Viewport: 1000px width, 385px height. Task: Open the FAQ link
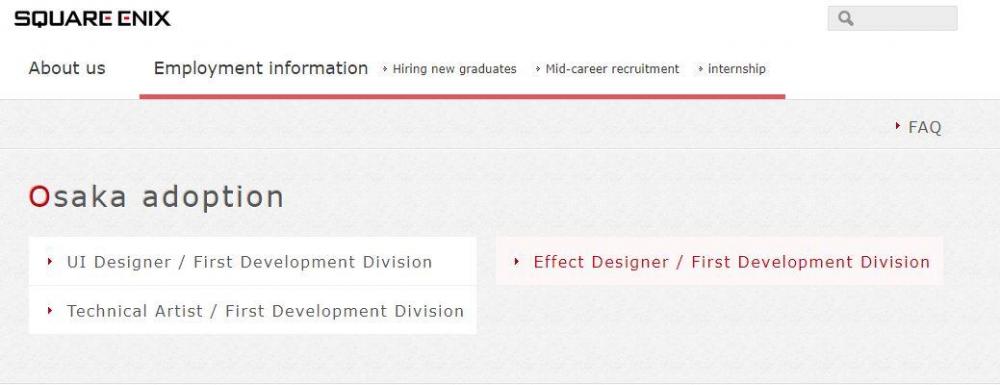coord(925,127)
